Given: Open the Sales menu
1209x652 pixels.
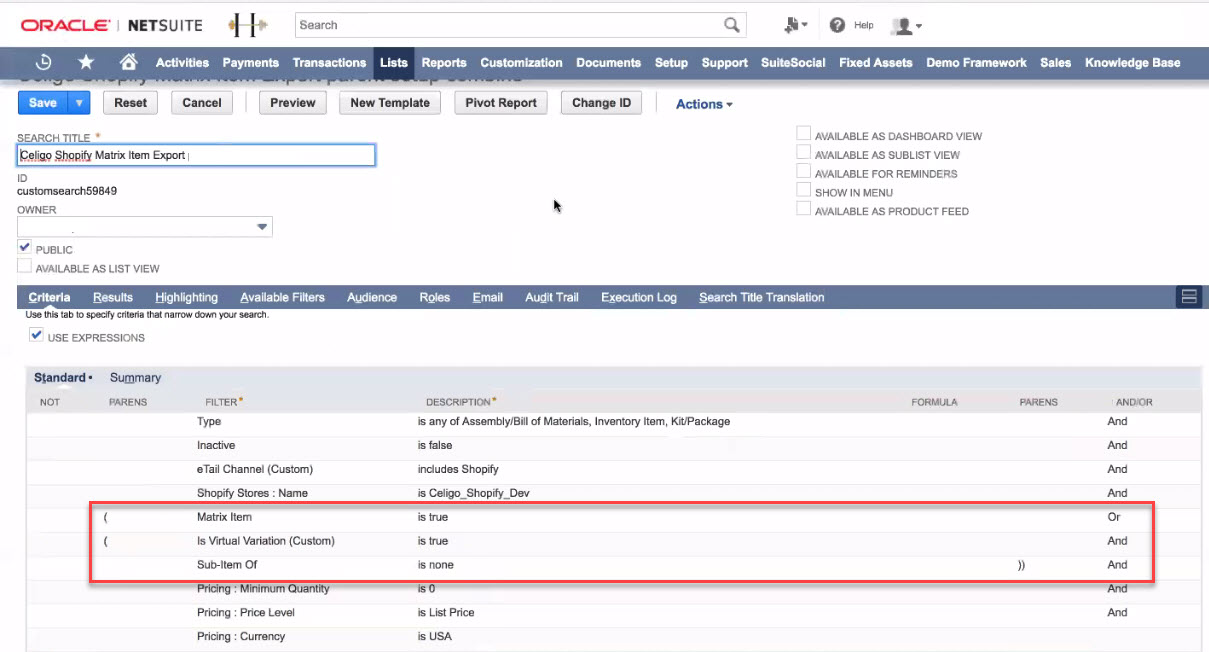Looking at the screenshot, I should point(1055,62).
